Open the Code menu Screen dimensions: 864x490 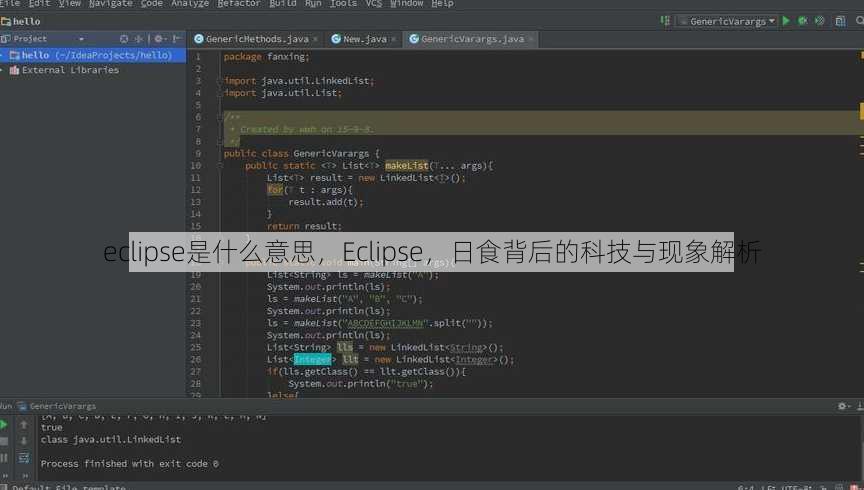pyautogui.click(x=152, y=4)
